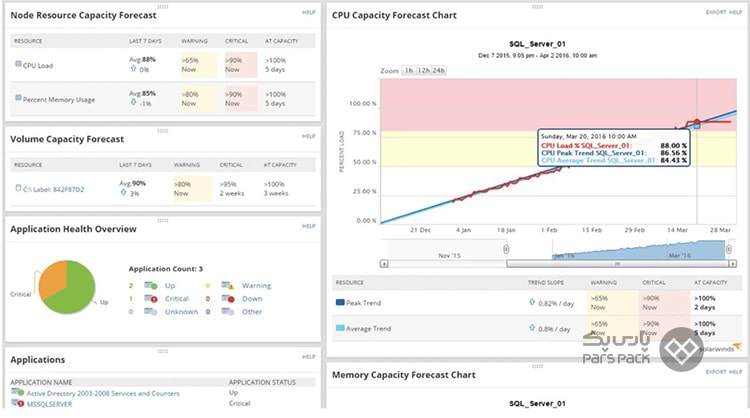This screenshot has width=750, height=418.
Task: Click the Other status application icon
Action: point(228,311)
